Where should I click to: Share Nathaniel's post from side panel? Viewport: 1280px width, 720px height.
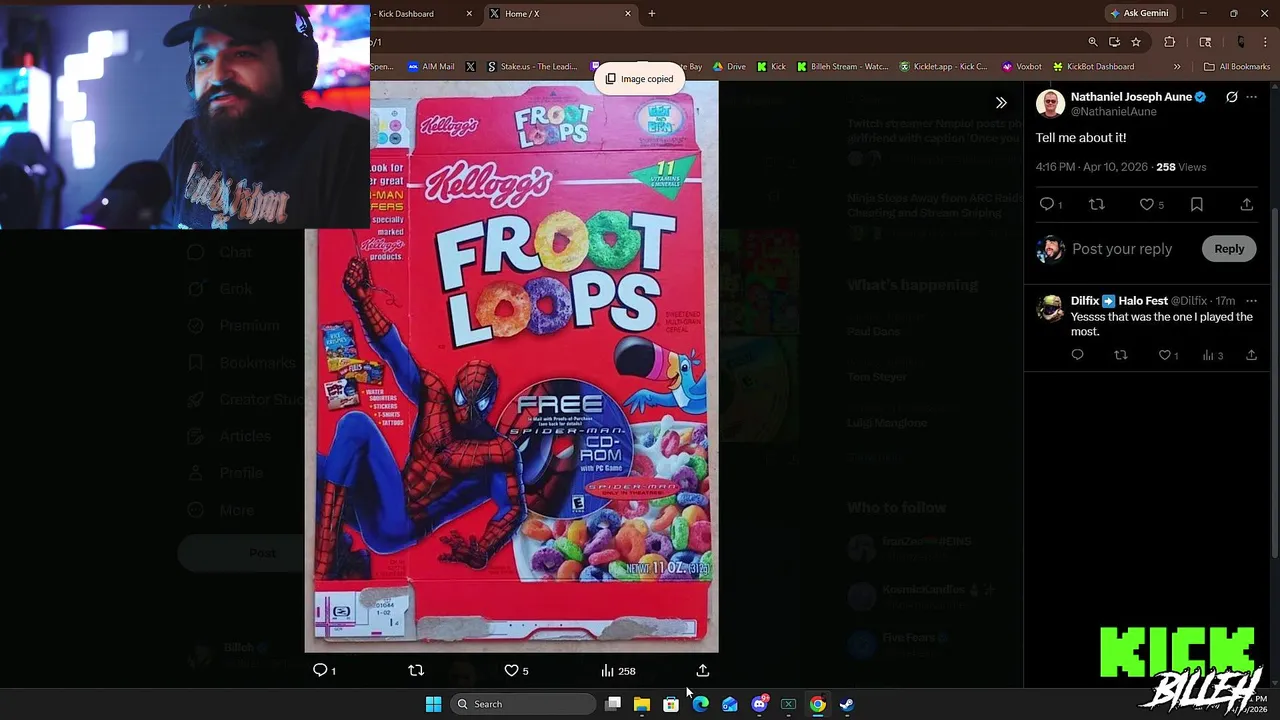pyautogui.click(x=1246, y=204)
